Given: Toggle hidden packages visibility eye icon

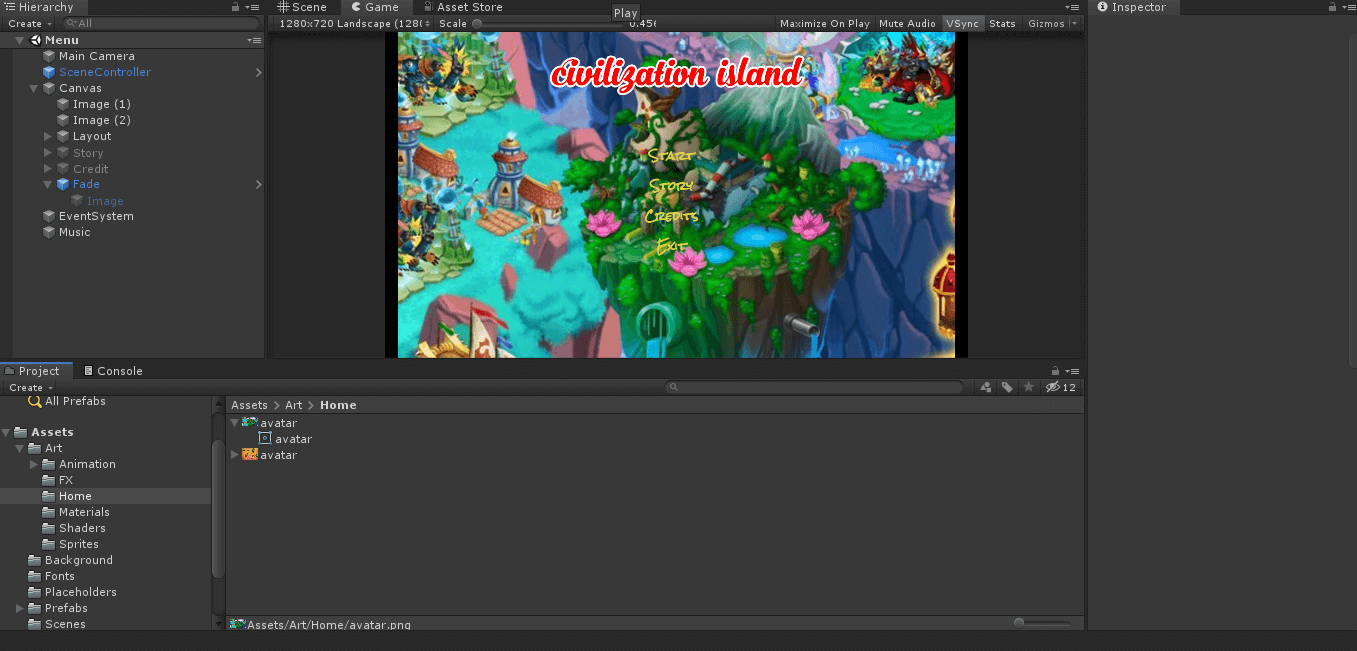Looking at the screenshot, I should [x=1053, y=387].
